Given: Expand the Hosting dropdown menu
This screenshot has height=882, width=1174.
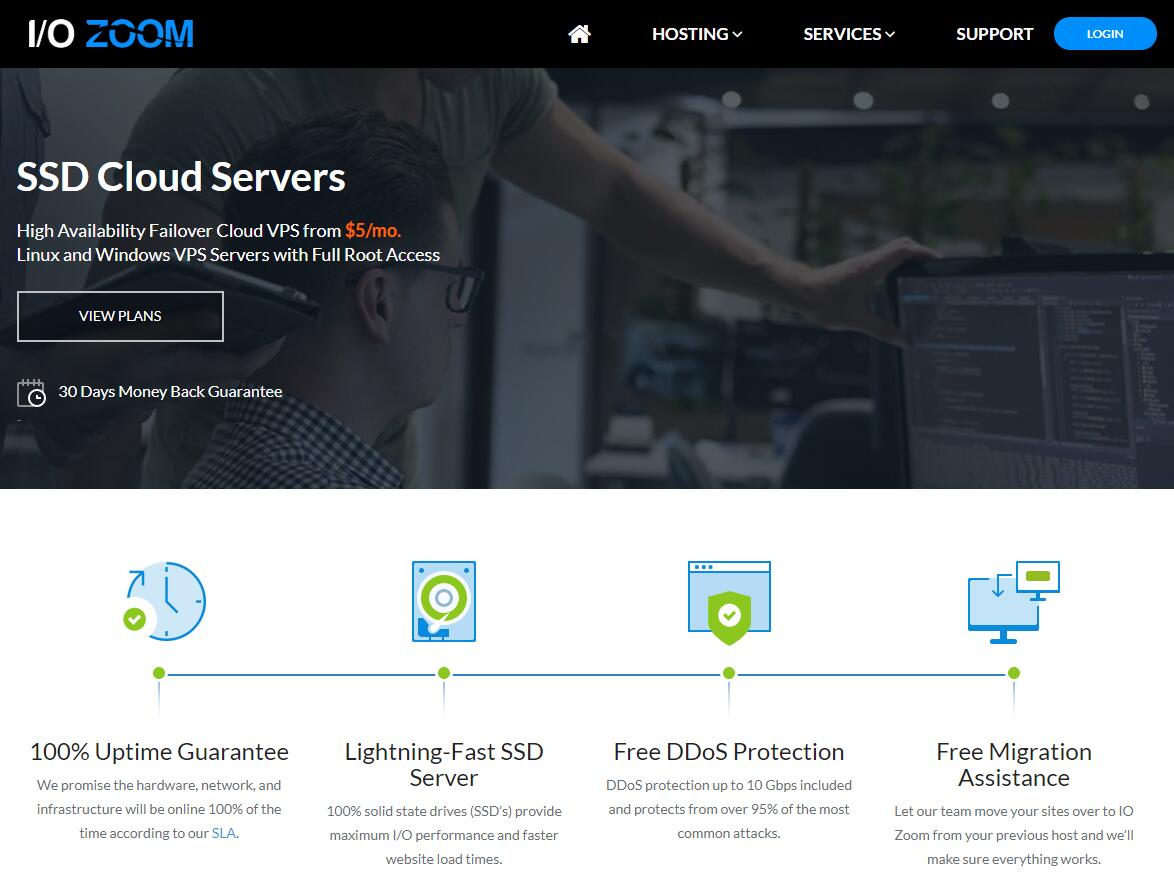Looking at the screenshot, I should [696, 34].
